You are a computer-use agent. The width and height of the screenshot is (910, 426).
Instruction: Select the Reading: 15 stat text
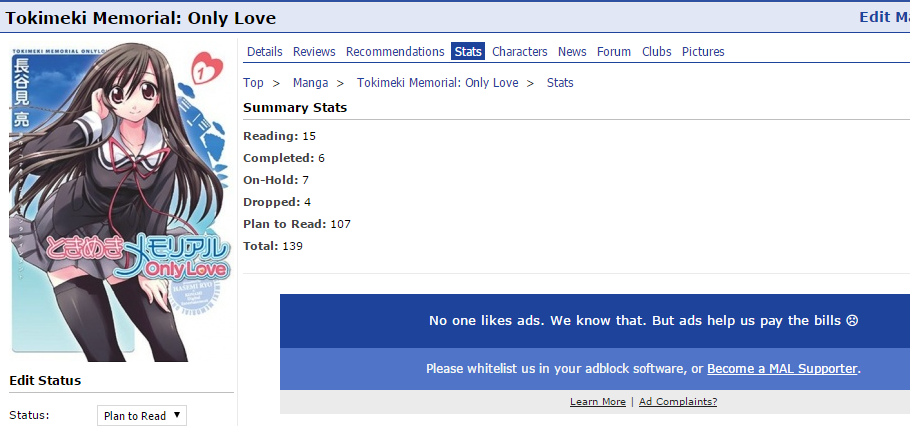[x=279, y=136]
